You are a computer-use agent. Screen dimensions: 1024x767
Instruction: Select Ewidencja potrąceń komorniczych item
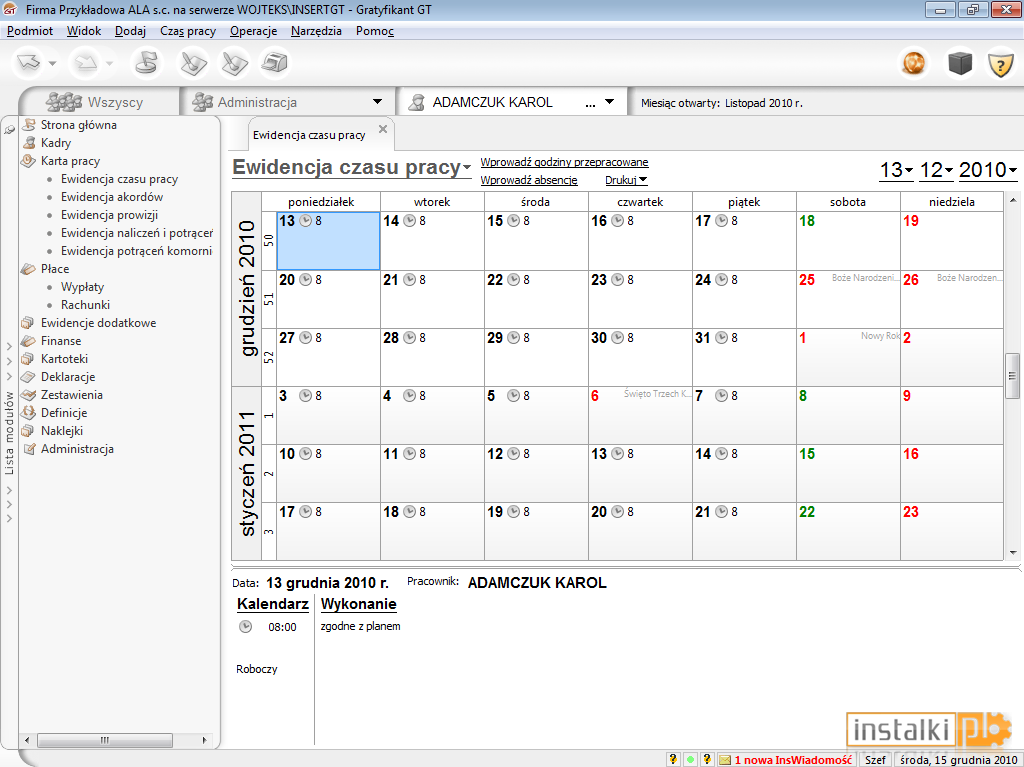tap(136, 251)
